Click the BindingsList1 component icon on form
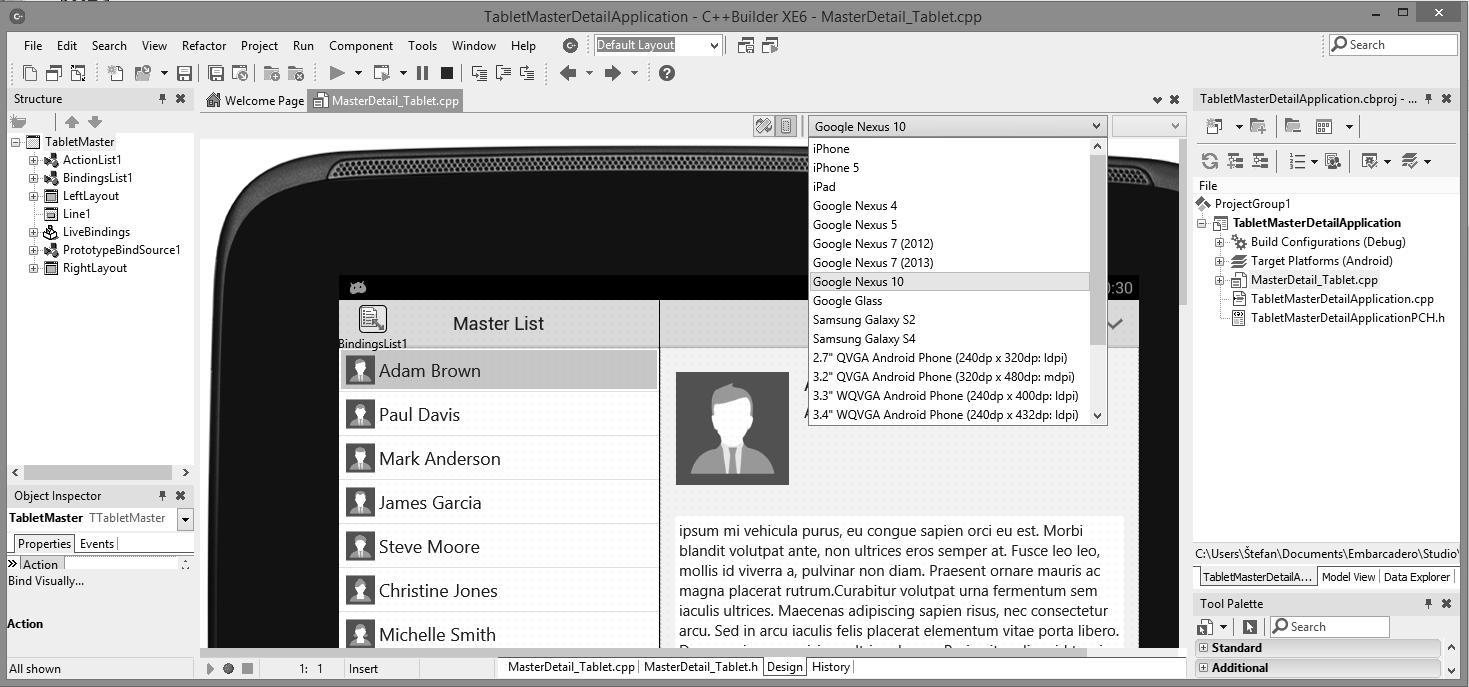Viewport: 1469px width, 687px height. (372, 319)
